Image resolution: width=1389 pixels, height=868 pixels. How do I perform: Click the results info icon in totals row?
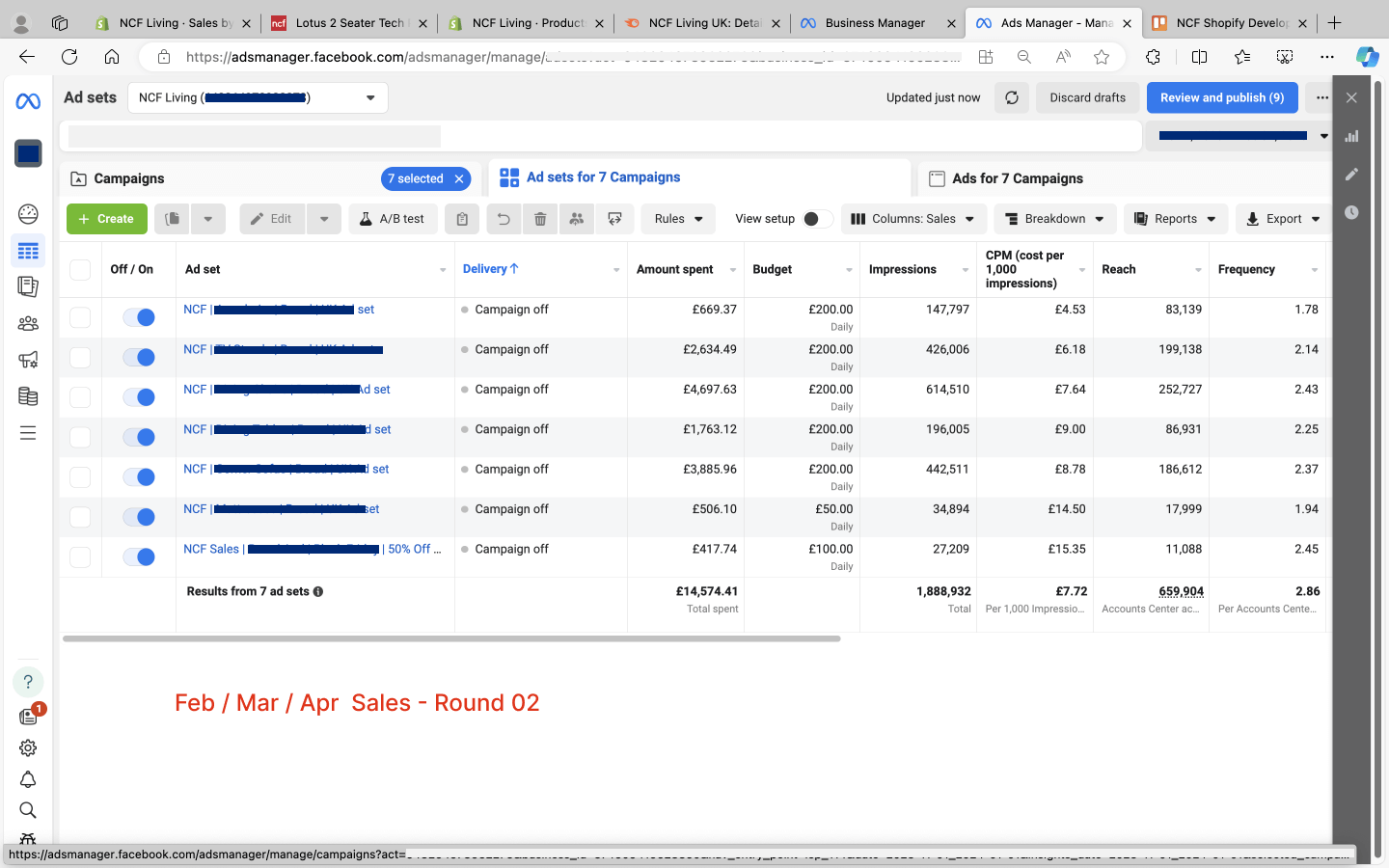point(318,591)
